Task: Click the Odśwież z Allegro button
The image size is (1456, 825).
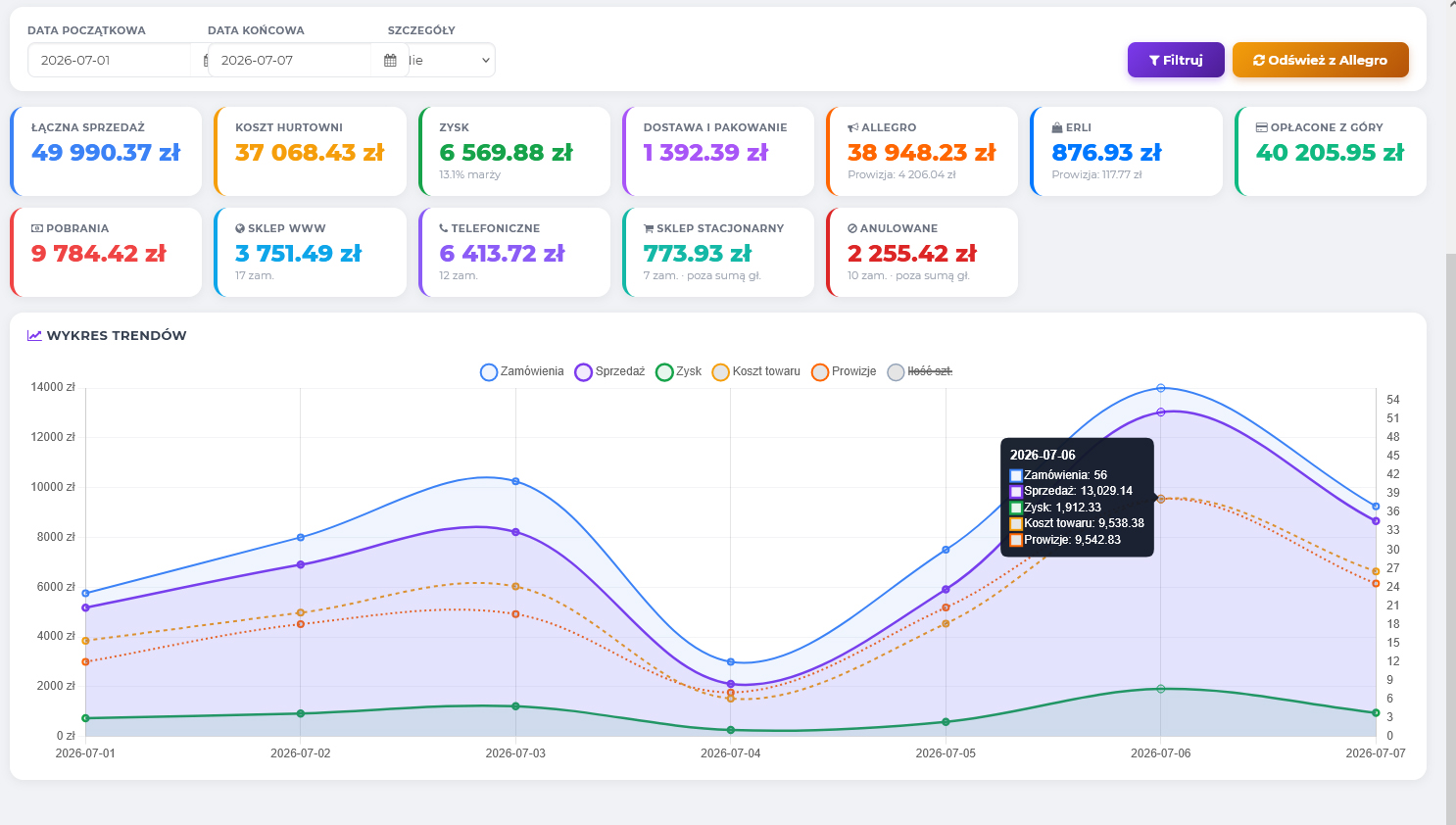Action: point(1321,60)
